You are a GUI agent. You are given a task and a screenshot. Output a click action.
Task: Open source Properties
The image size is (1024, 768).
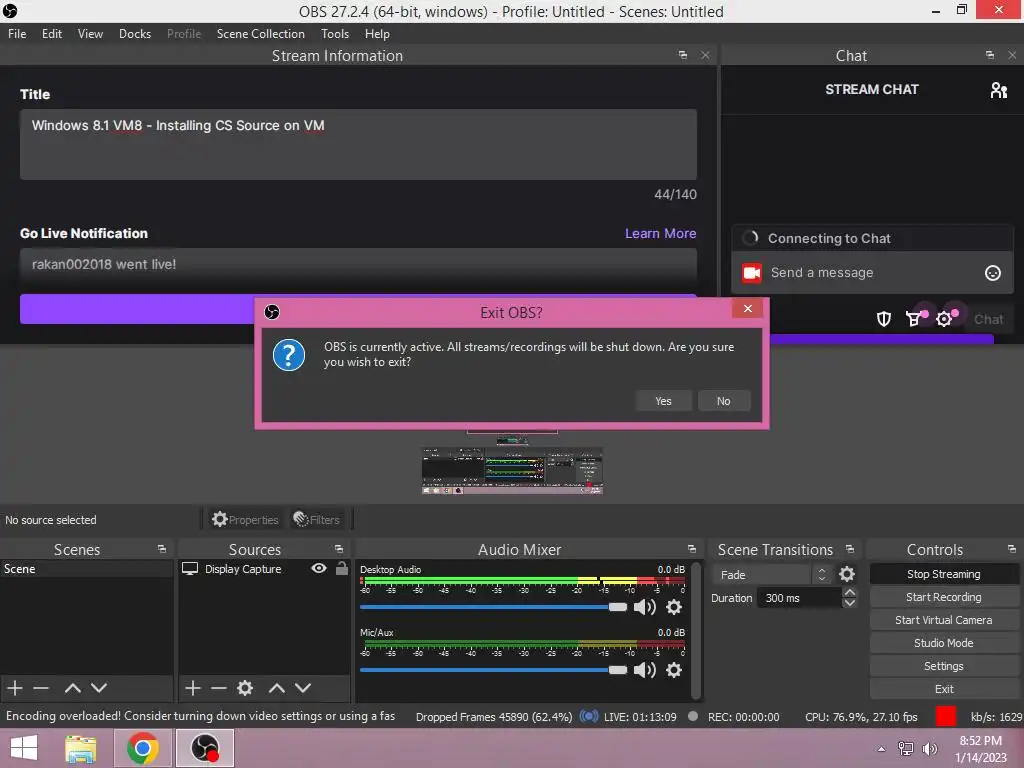point(245,520)
